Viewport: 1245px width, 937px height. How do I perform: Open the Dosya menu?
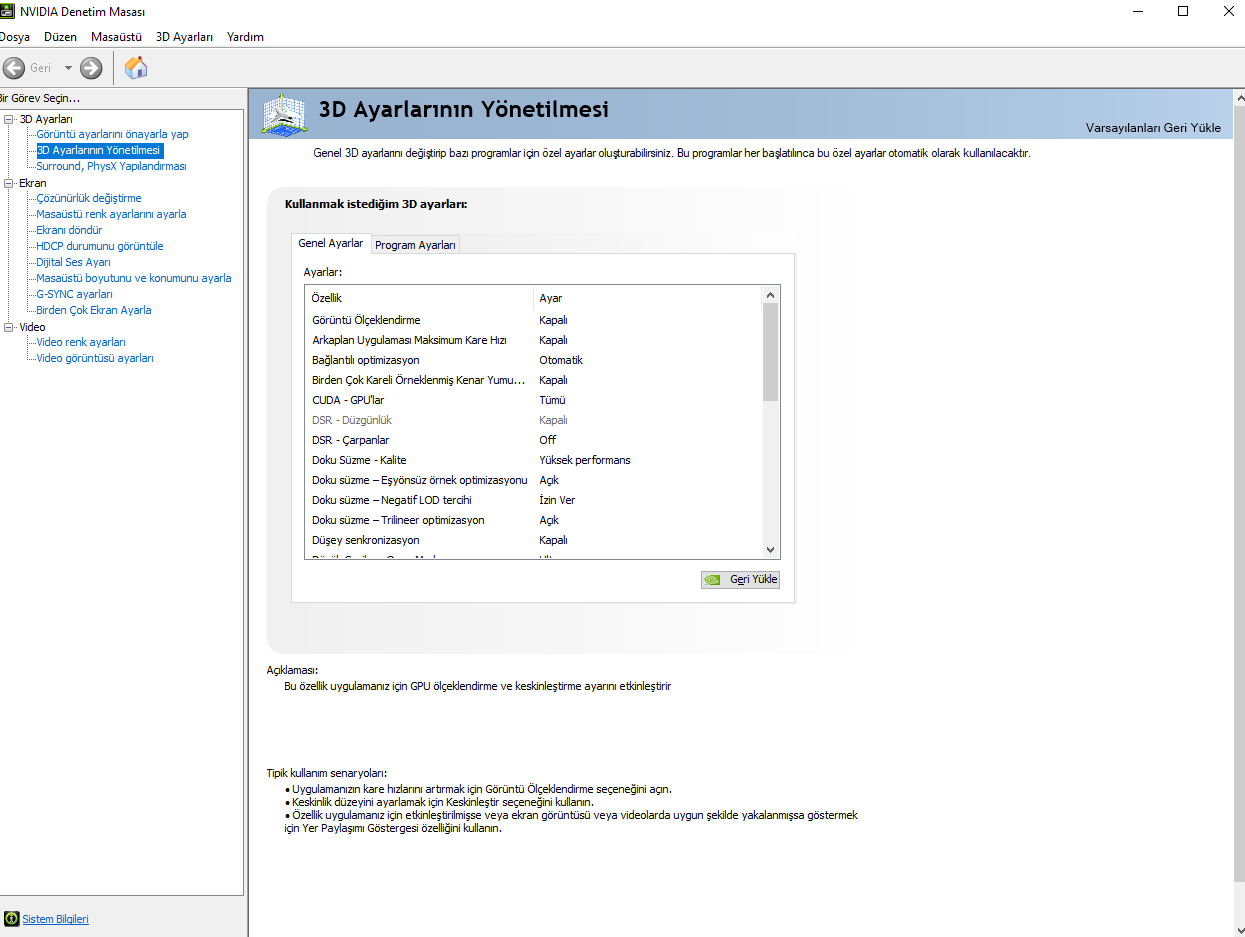14,37
